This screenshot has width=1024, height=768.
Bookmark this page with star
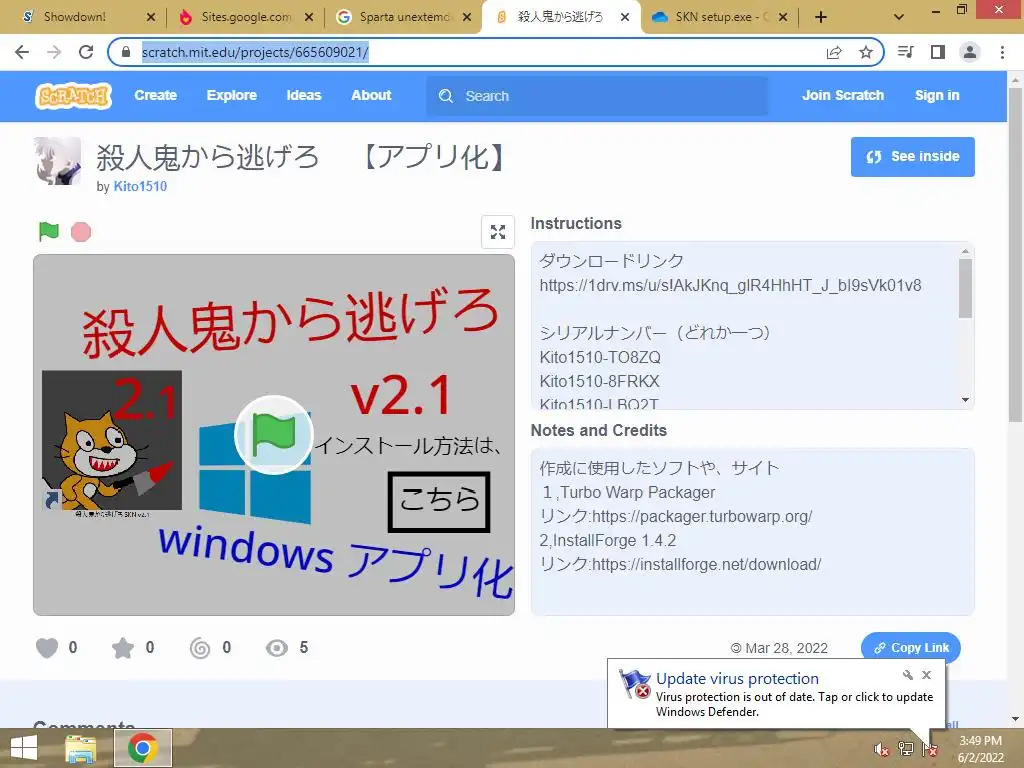(x=866, y=52)
